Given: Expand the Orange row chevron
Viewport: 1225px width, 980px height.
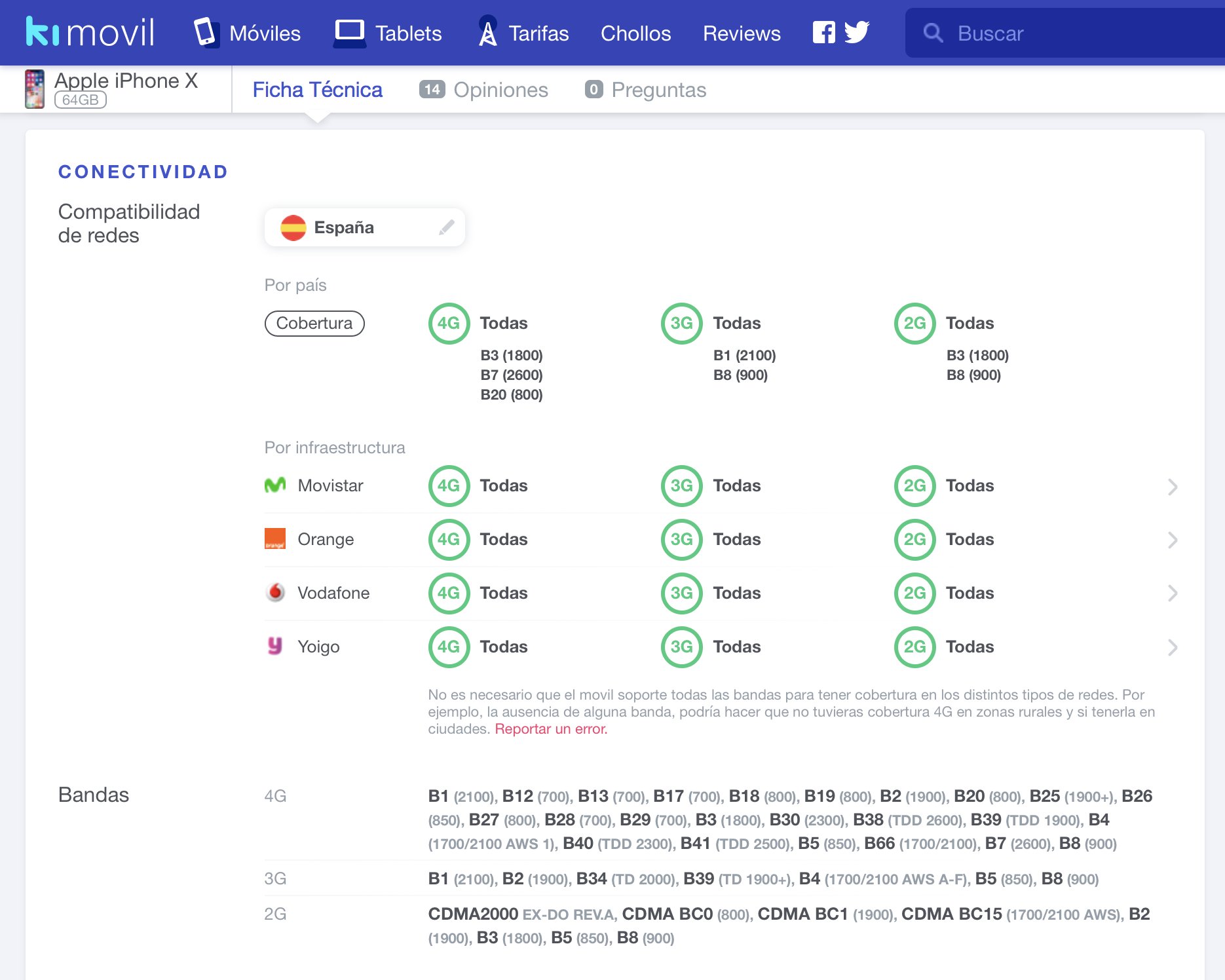Looking at the screenshot, I should 1173,540.
